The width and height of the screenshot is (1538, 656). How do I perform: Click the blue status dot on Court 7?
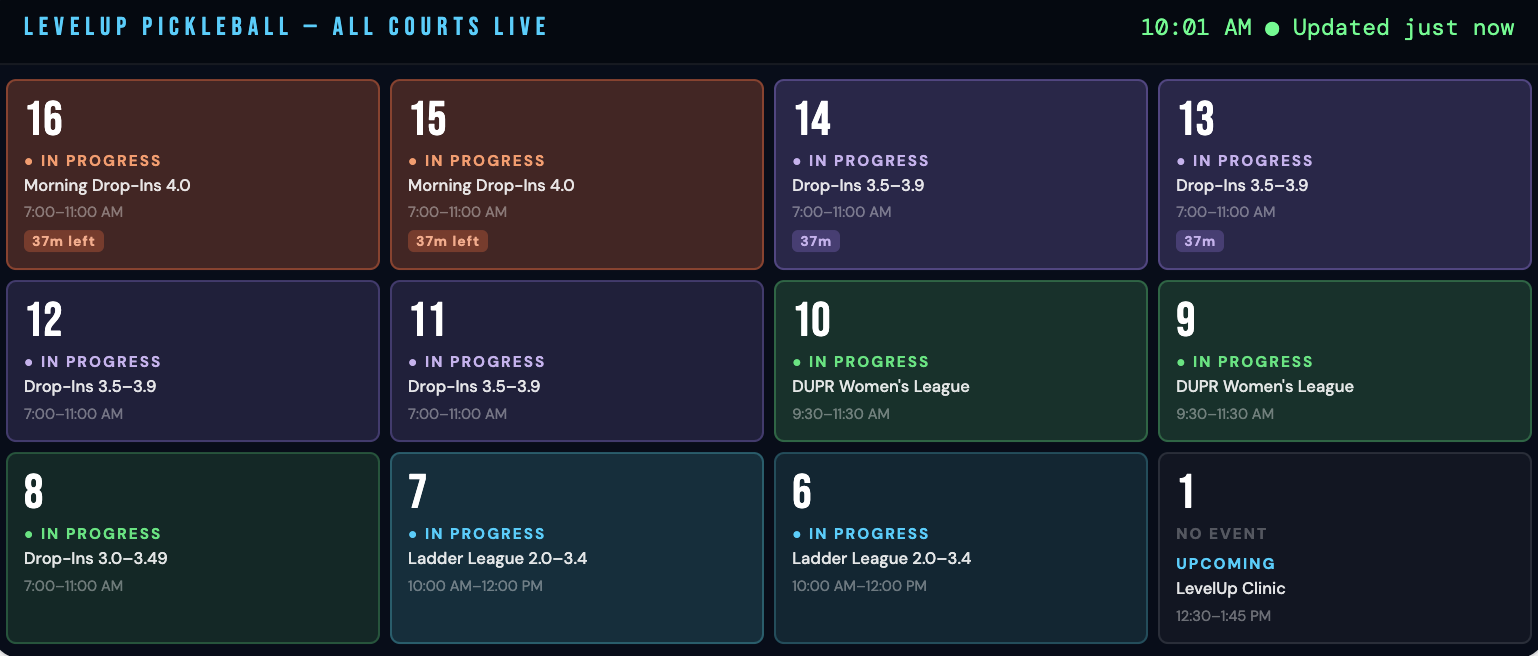[x=413, y=534]
